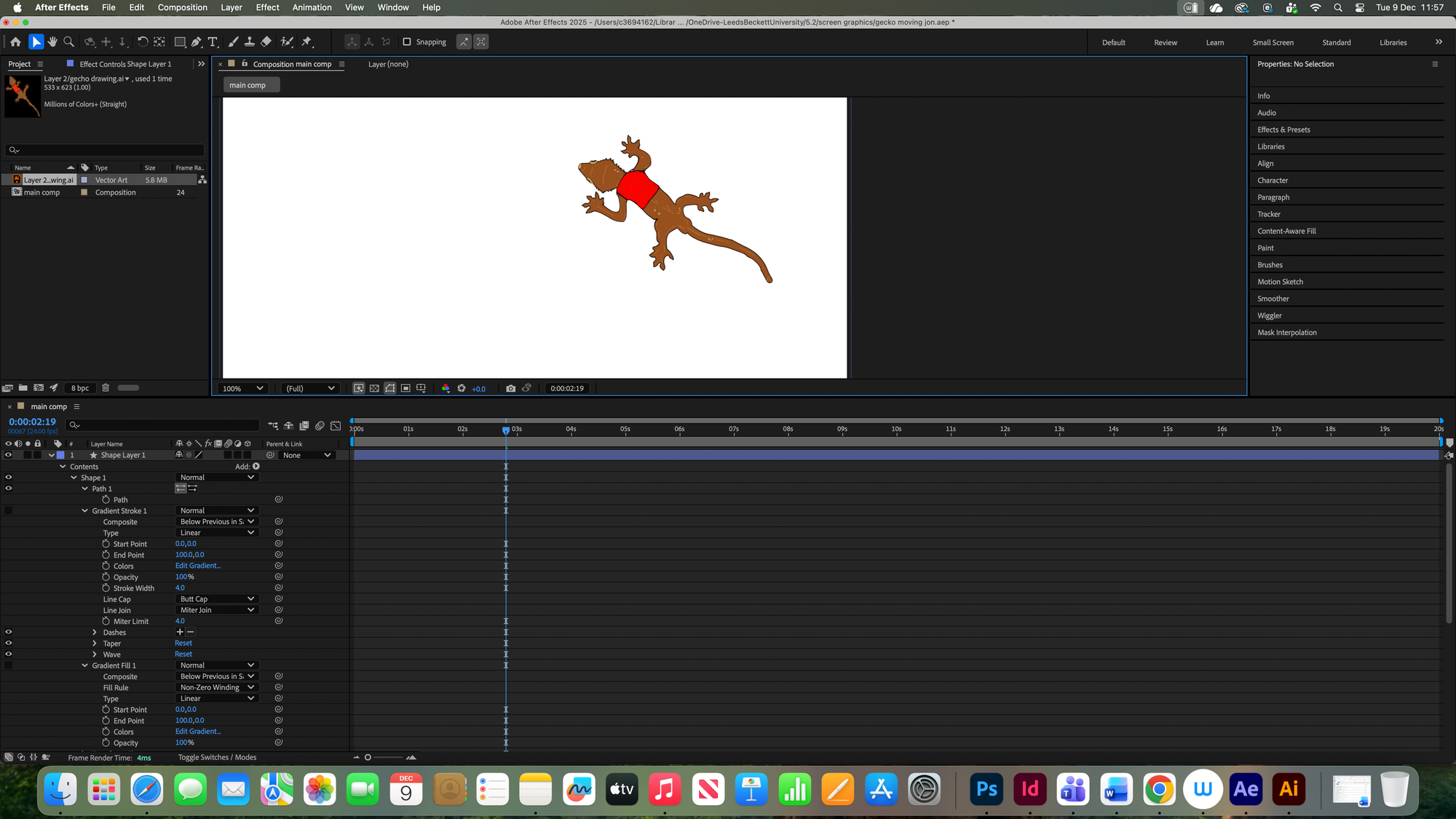Hide Shape Layer 1 visibility eye
The height and width of the screenshot is (819, 1456).
(x=9, y=455)
